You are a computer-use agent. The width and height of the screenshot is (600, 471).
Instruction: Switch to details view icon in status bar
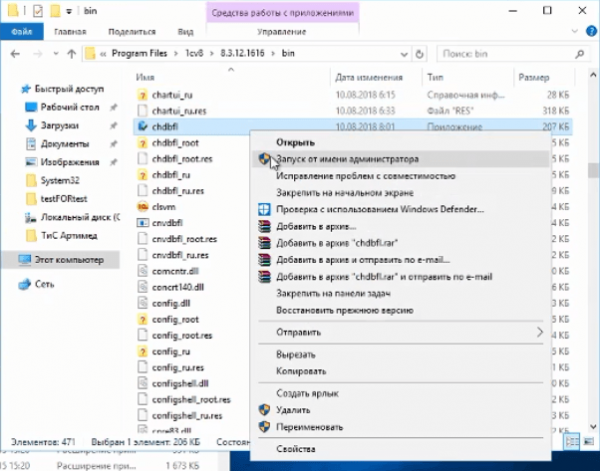[572, 442]
